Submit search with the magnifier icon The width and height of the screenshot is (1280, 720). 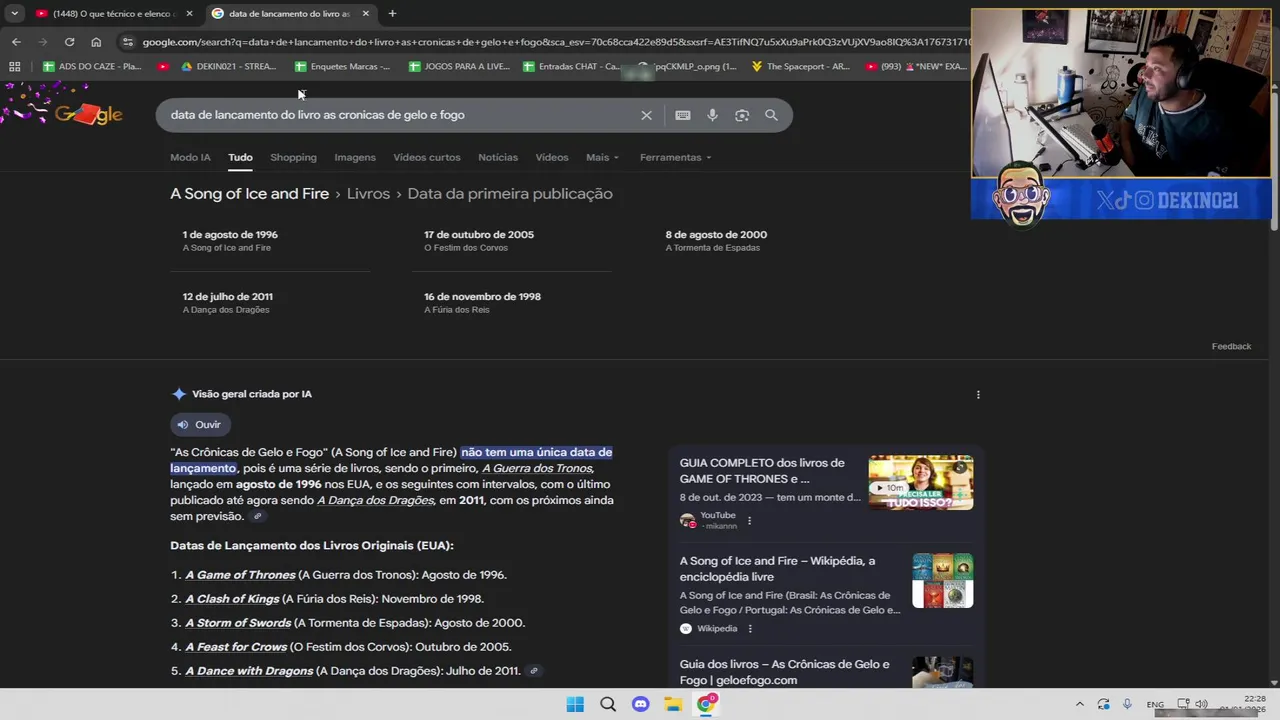pyautogui.click(x=771, y=115)
